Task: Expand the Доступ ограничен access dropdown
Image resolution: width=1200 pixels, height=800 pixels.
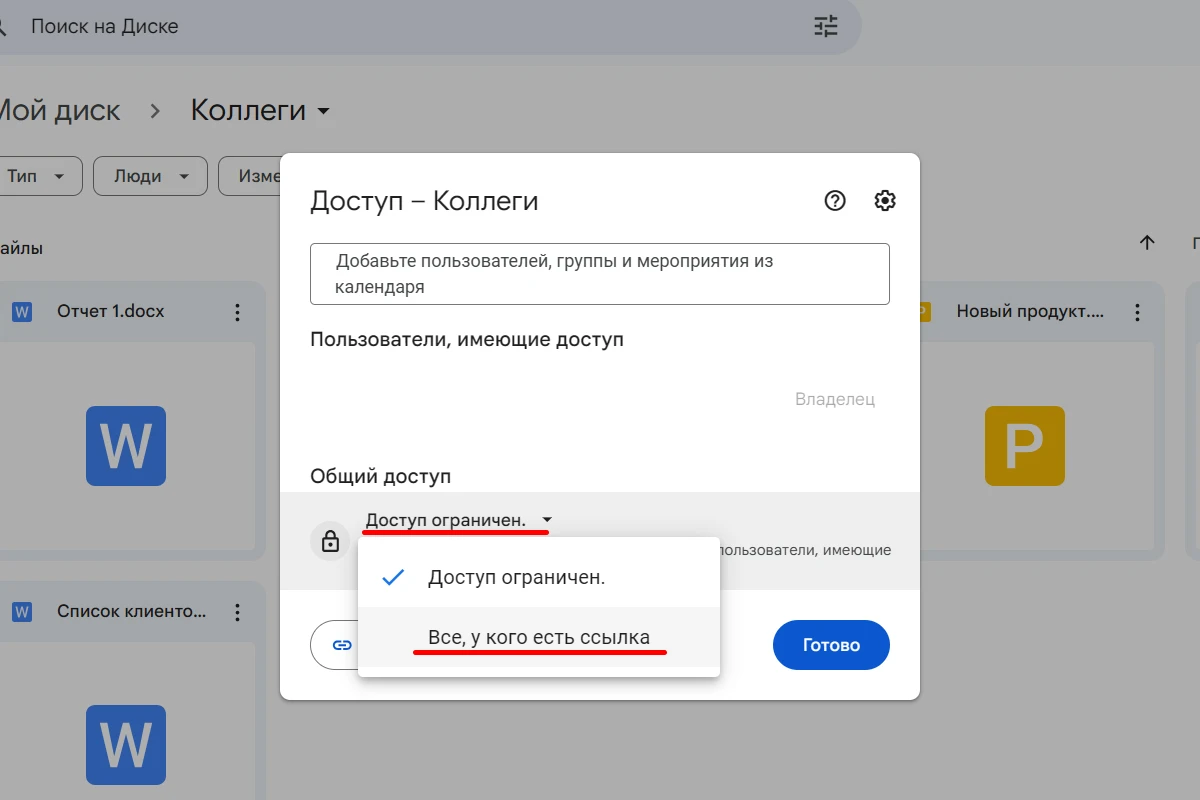Action: coord(459,520)
